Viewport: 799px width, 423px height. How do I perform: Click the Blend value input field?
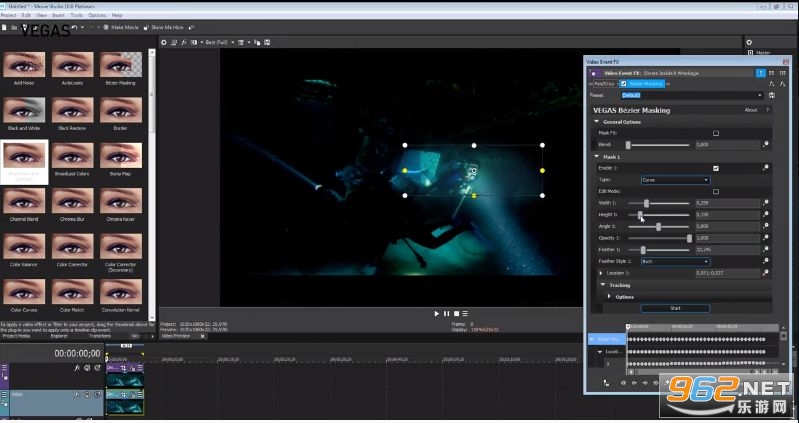click(x=728, y=145)
